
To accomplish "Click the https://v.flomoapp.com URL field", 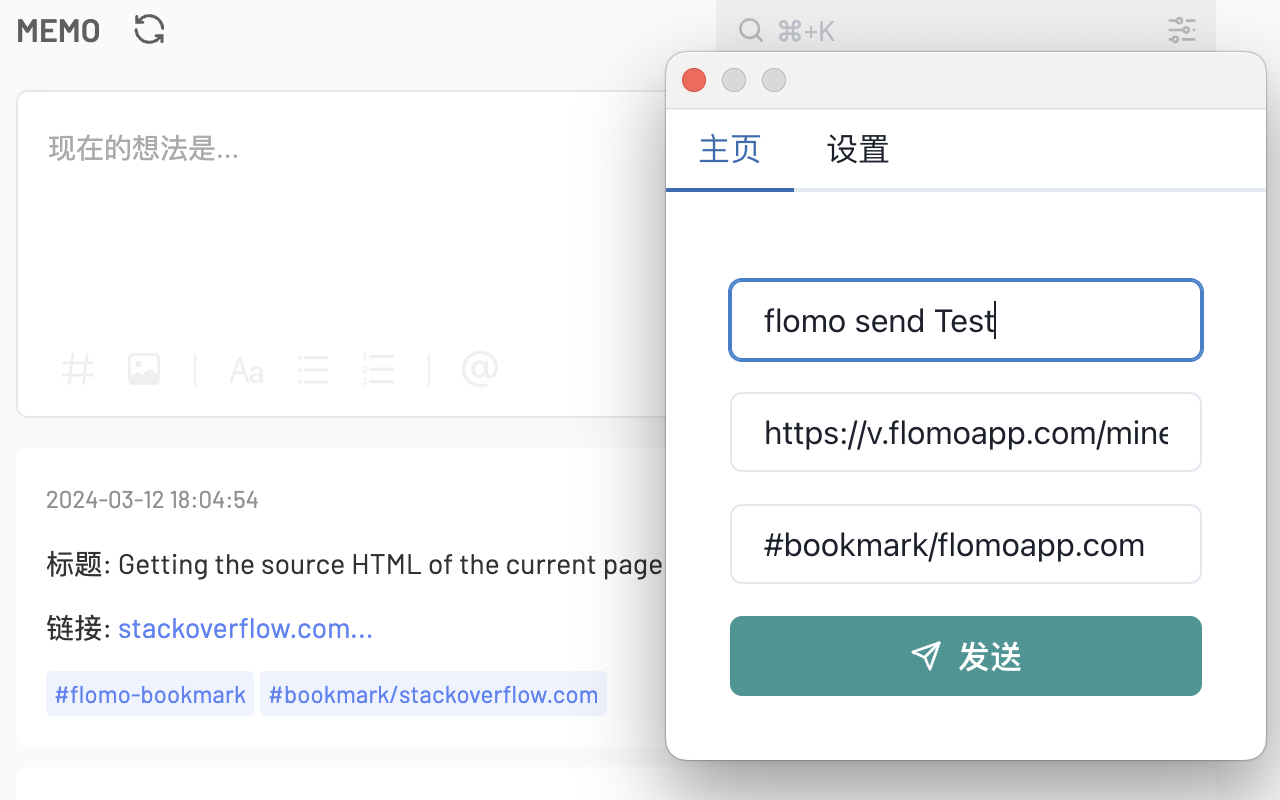I will point(966,432).
